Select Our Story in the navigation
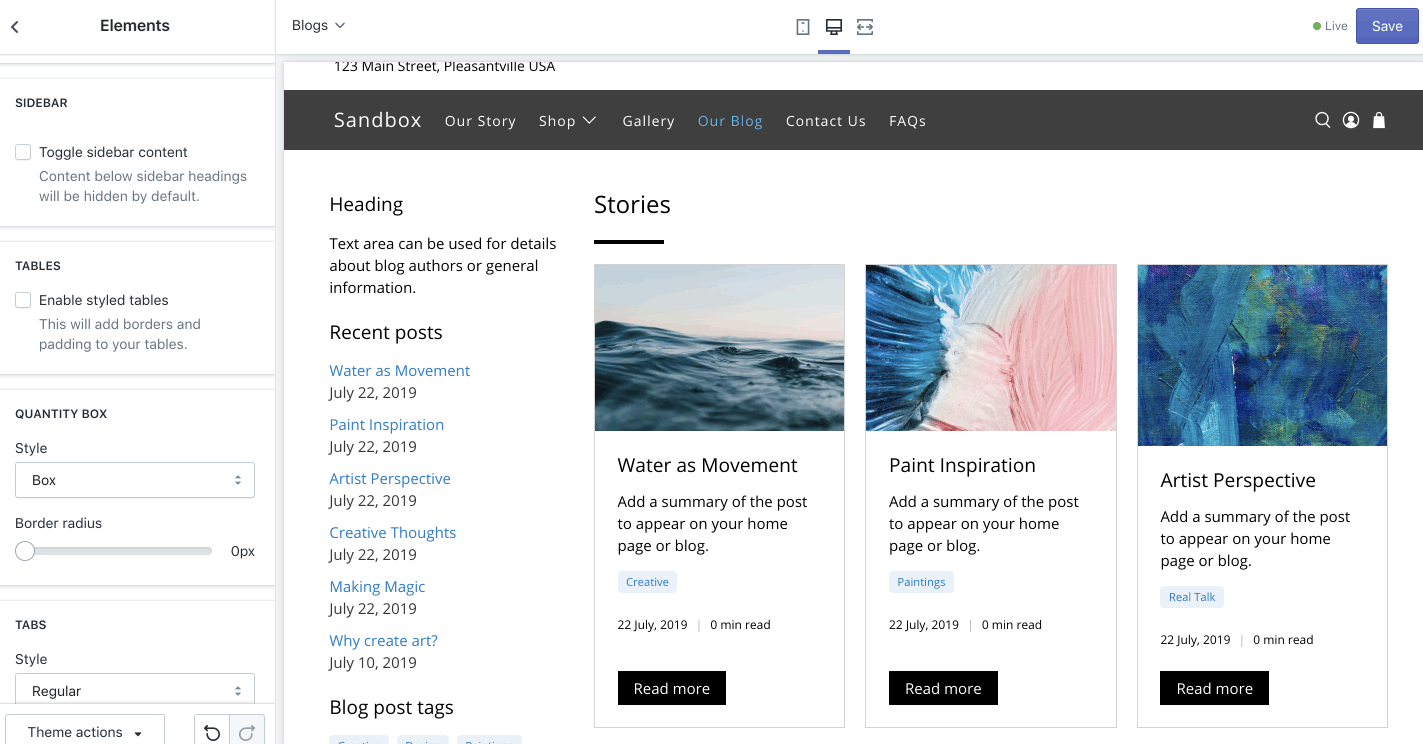Image resolution: width=1423 pixels, height=744 pixels. (480, 120)
